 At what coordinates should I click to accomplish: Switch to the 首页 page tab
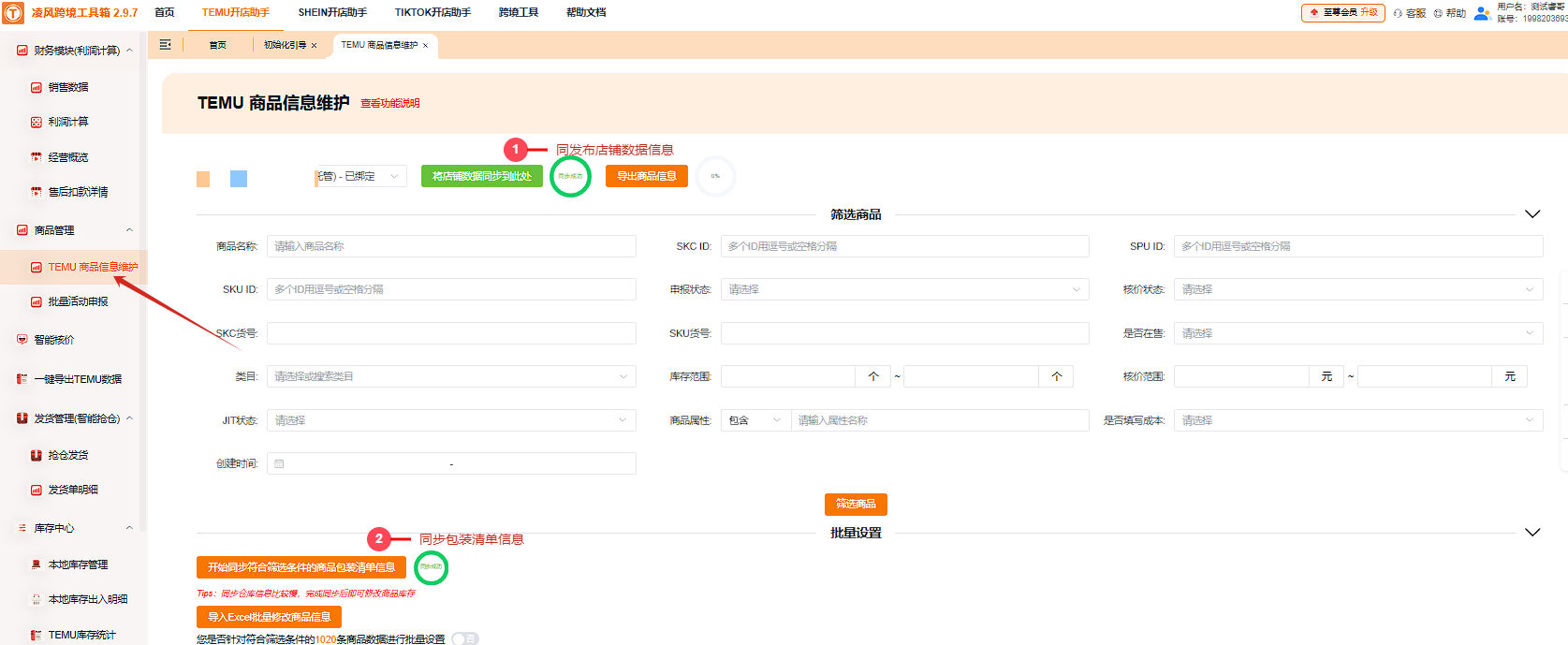(x=217, y=45)
